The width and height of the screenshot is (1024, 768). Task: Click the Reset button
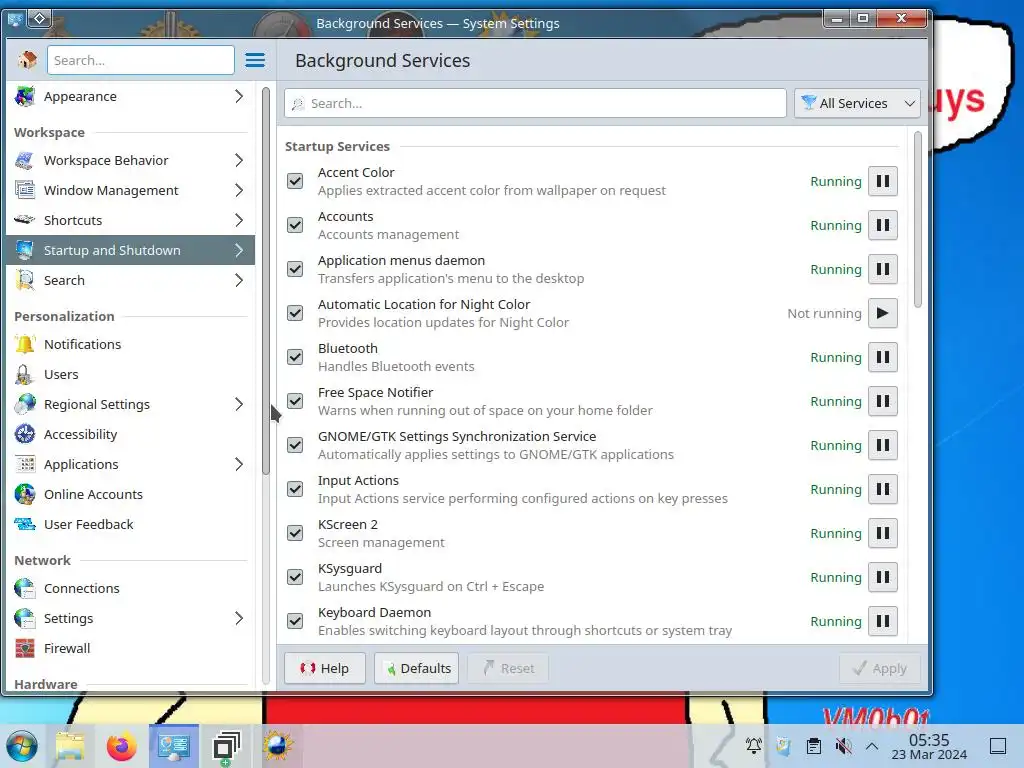click(508, 668)
